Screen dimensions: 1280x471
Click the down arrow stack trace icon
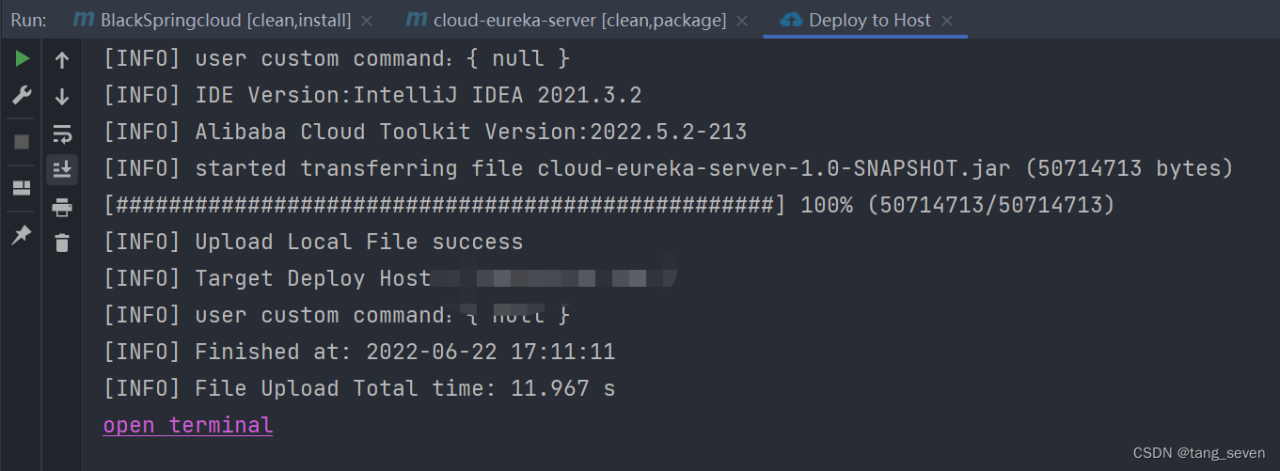[x=62, y=97]
